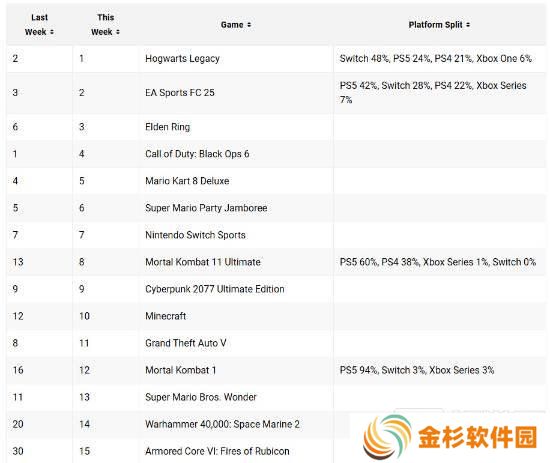Image resolution: width=550 pixels, height=463 pixels.
Task: Click last week rank 11 for Super Mario Bros. Wonder
Action: pos(18,397)
